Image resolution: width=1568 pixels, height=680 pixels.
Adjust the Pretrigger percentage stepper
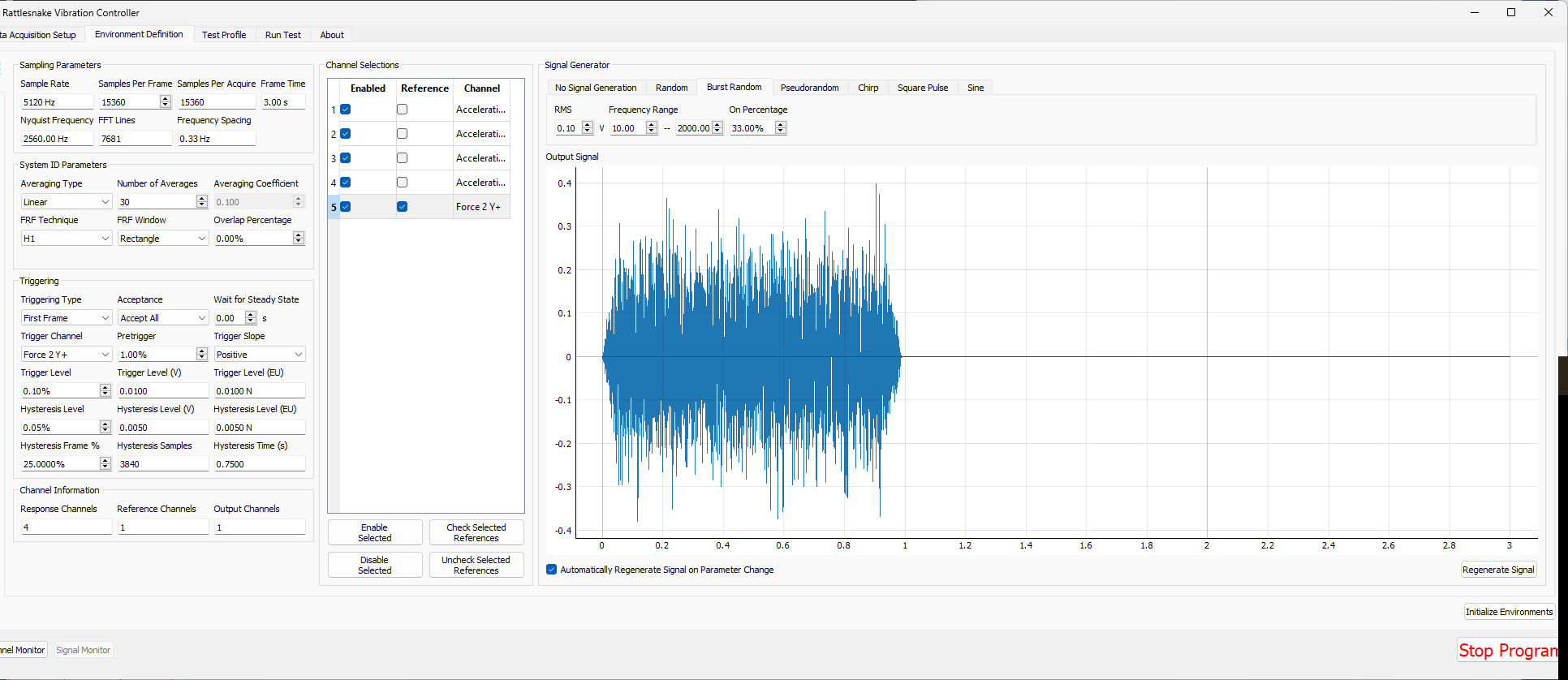(202, 355)
